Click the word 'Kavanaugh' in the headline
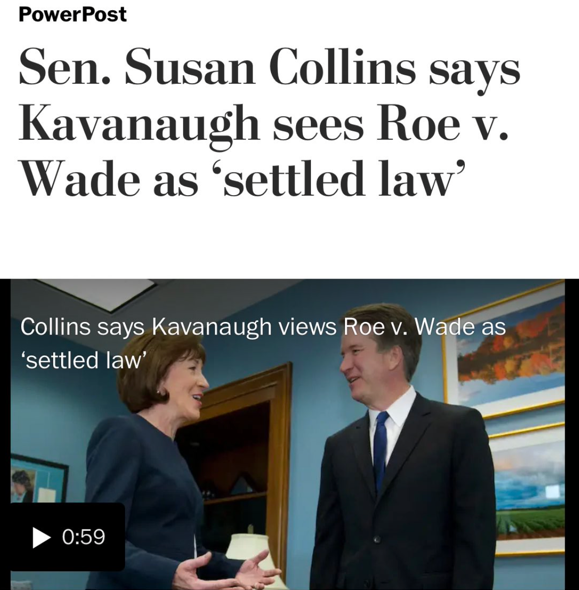Viewport: 579px width, 590px height. click(139, 123)
